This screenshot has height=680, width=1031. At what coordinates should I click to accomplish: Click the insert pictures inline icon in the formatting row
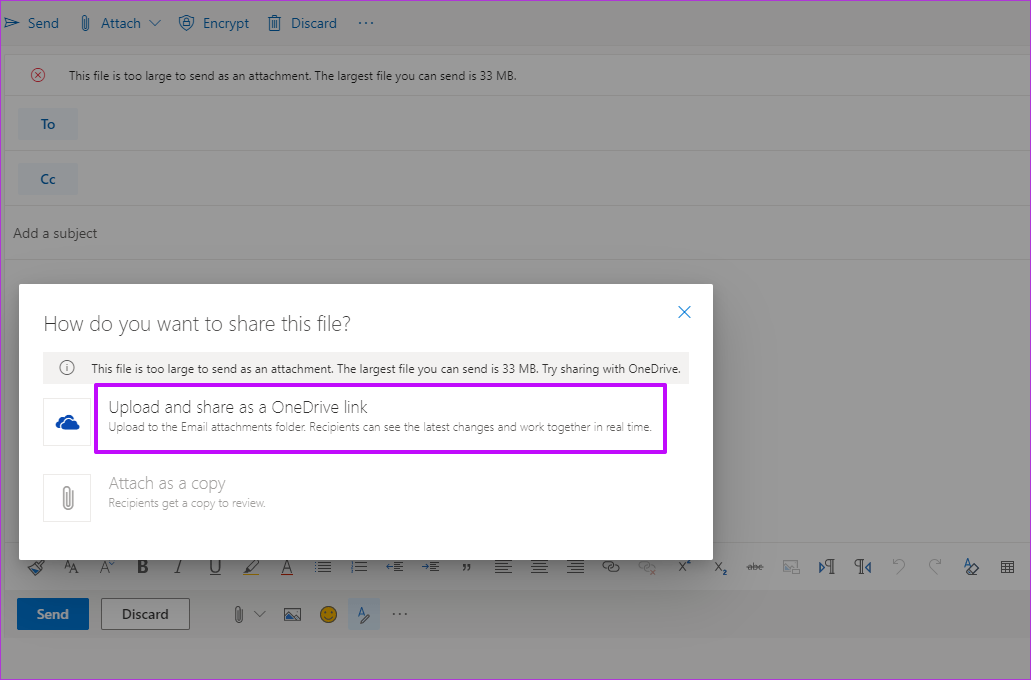791,567
